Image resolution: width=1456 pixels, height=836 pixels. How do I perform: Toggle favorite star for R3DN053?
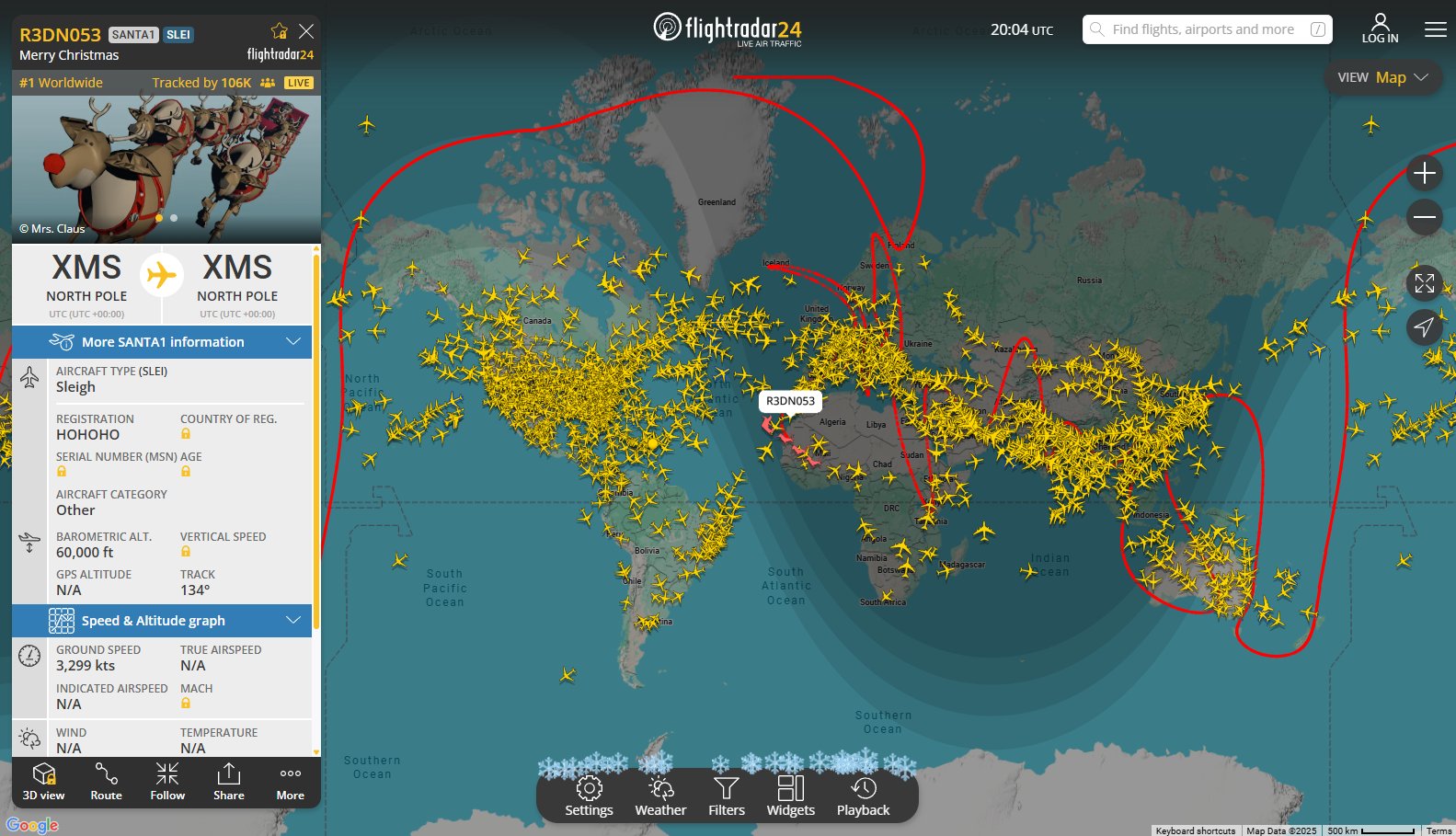(x=280, y=31)
